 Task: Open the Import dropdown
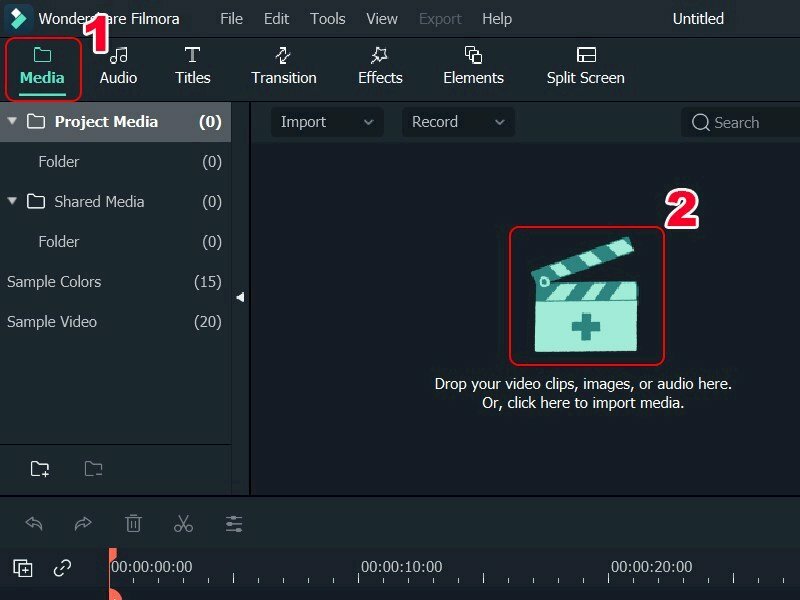tap(326, 122)
